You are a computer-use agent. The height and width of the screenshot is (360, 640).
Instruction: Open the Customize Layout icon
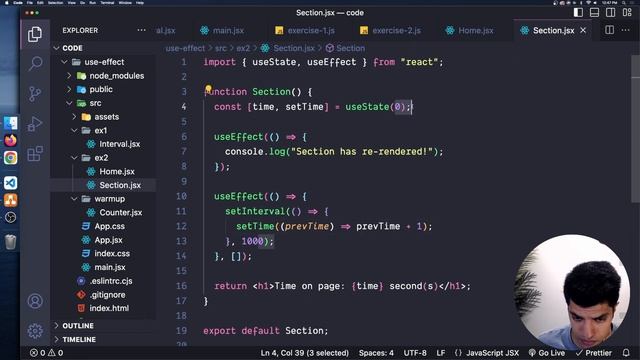pos(627,13)
